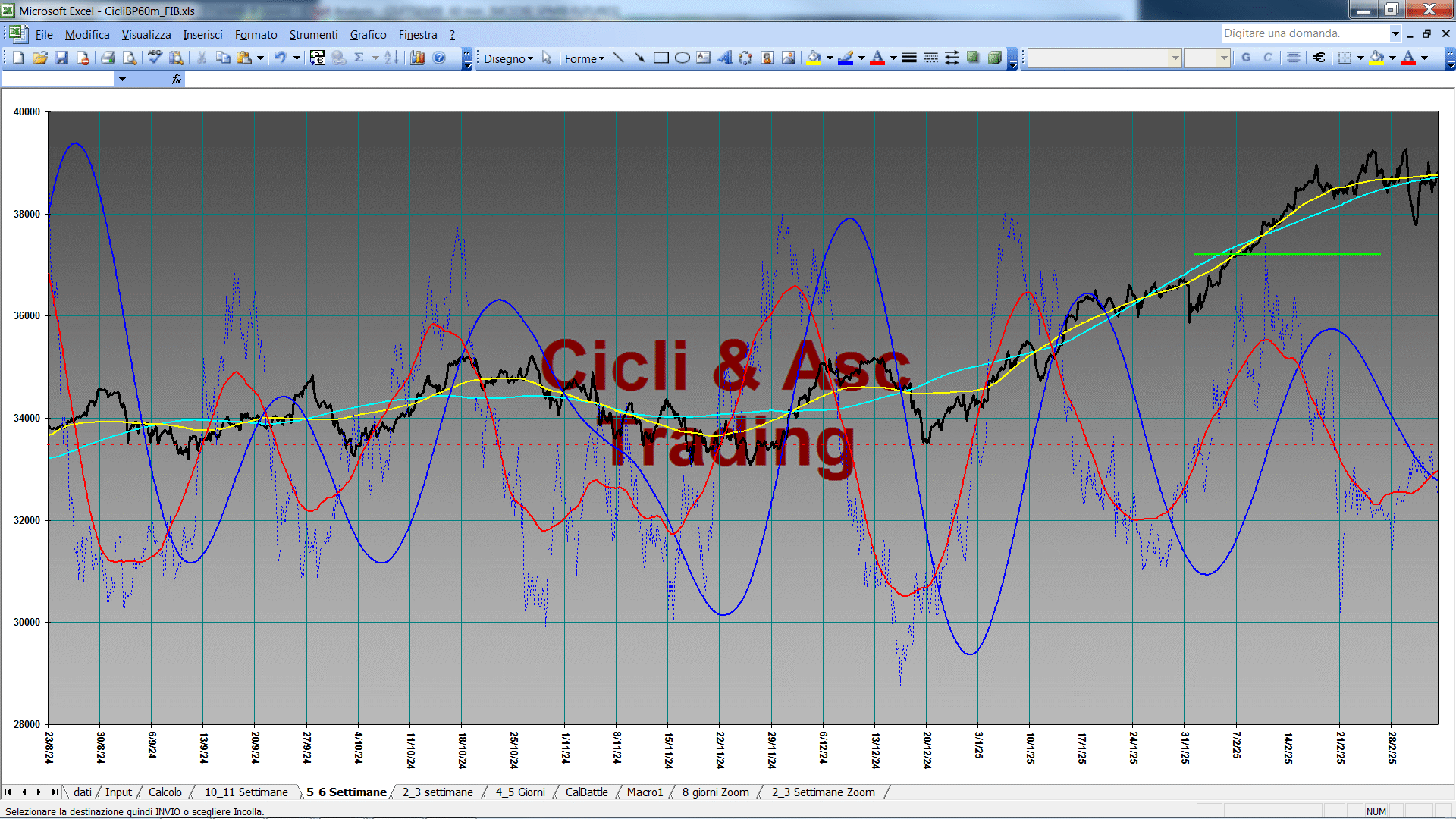1456x819 pixels.
Task: Insert a Text Box from Drawing toolbar
Action: (704, 58)
